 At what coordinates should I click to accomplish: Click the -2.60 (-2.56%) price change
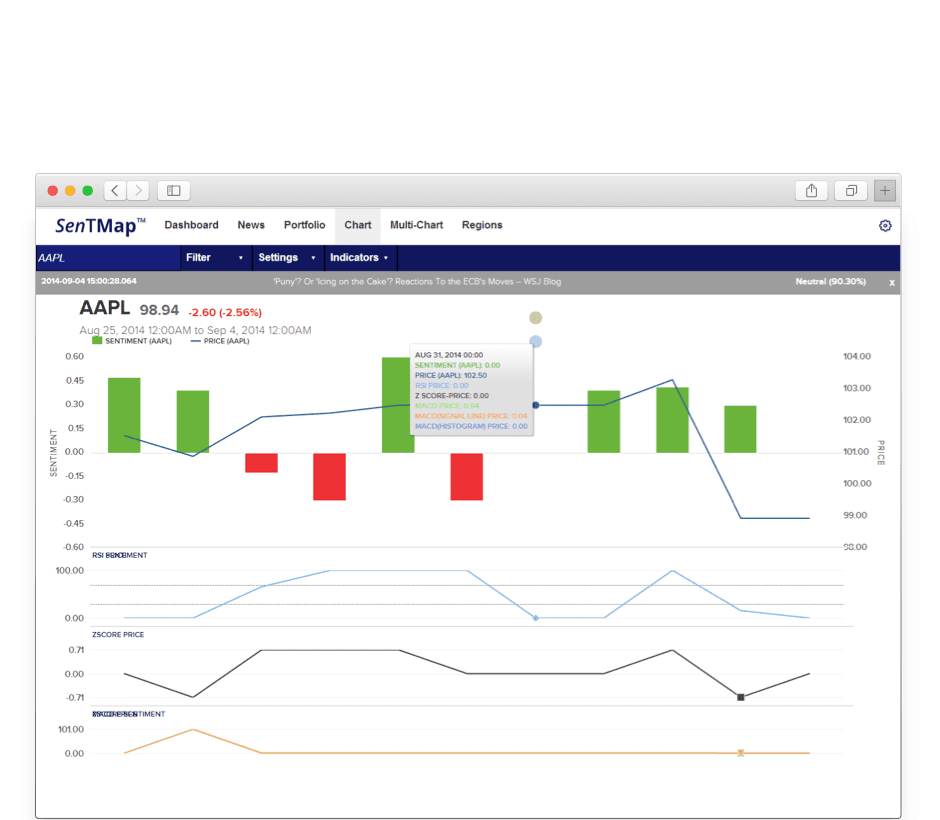[x=225, y=312]
